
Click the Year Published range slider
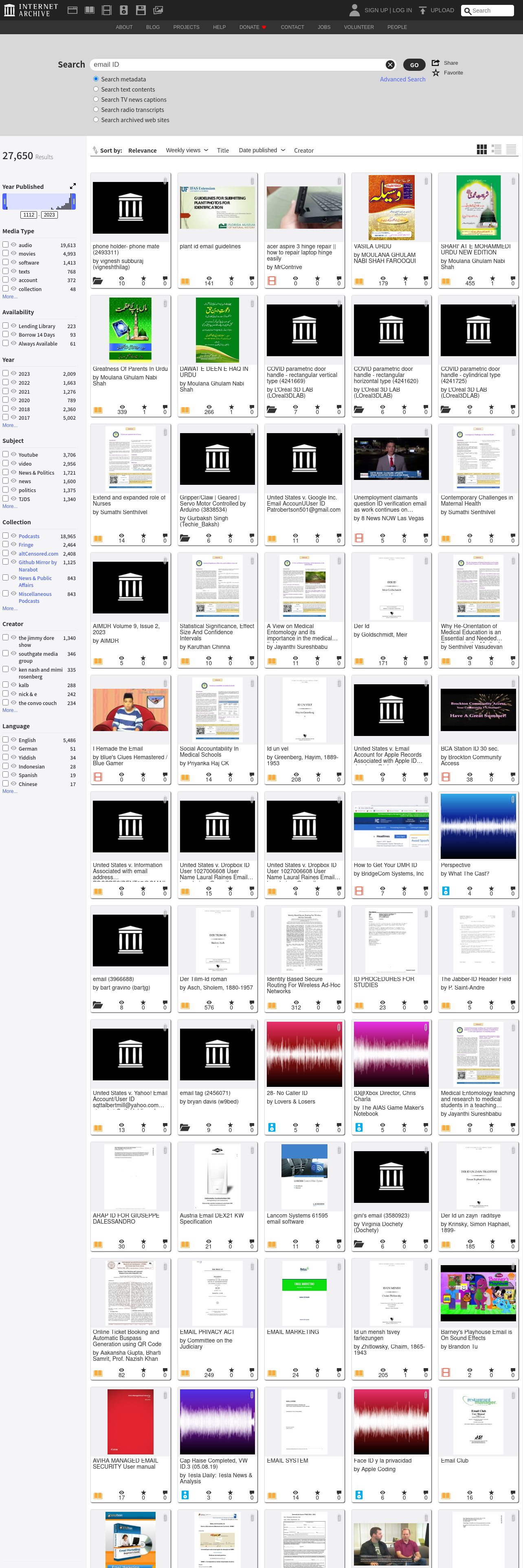click(39, 201)
